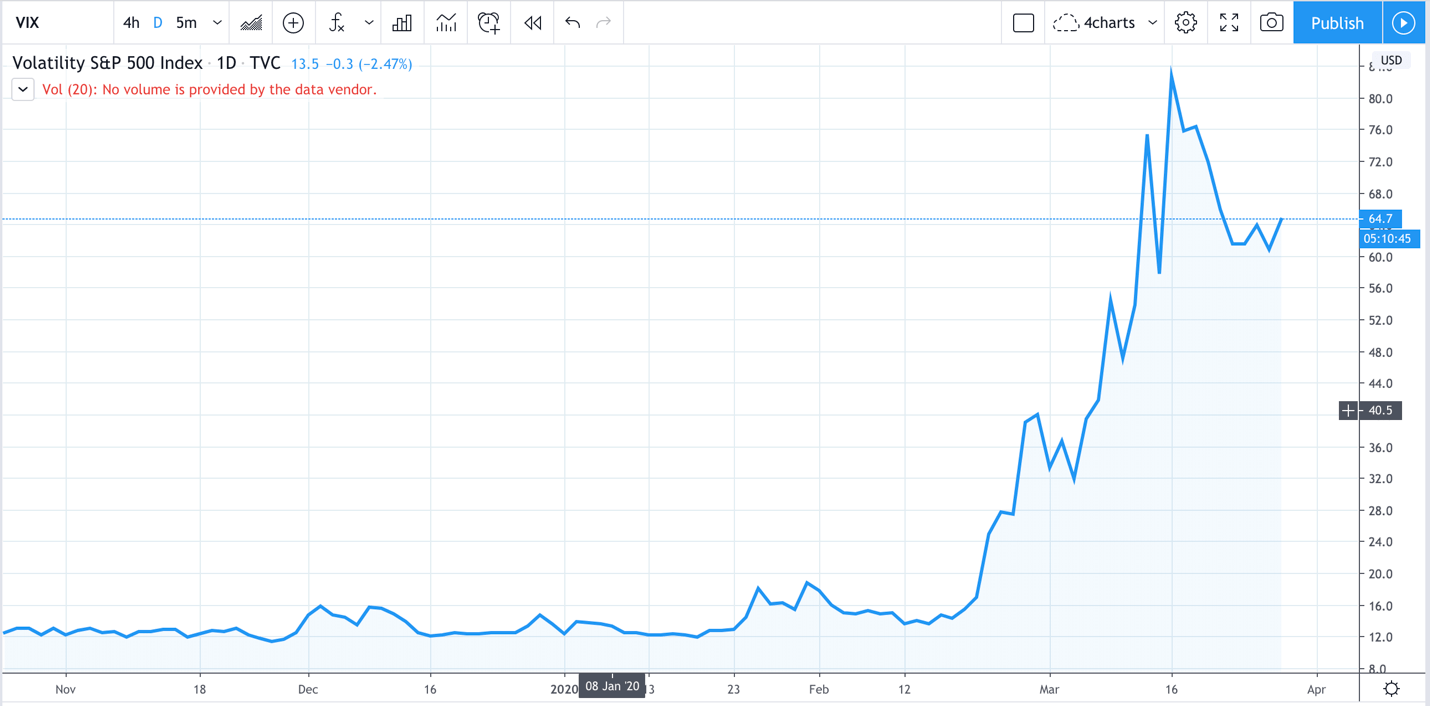
Task: Click the 05:10:45 countdown label
Action: pyautogui.click(x=1390, y=239)
